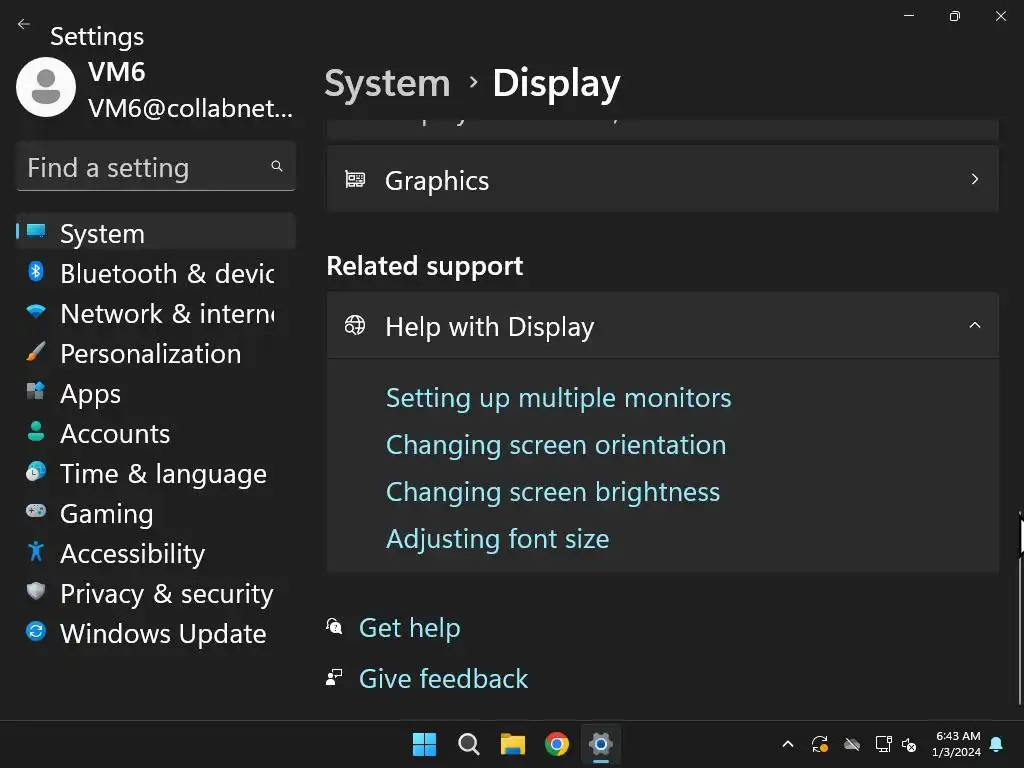1024x768 pixels.
Task: Open Time & language settings
Action: pos(162,474)
